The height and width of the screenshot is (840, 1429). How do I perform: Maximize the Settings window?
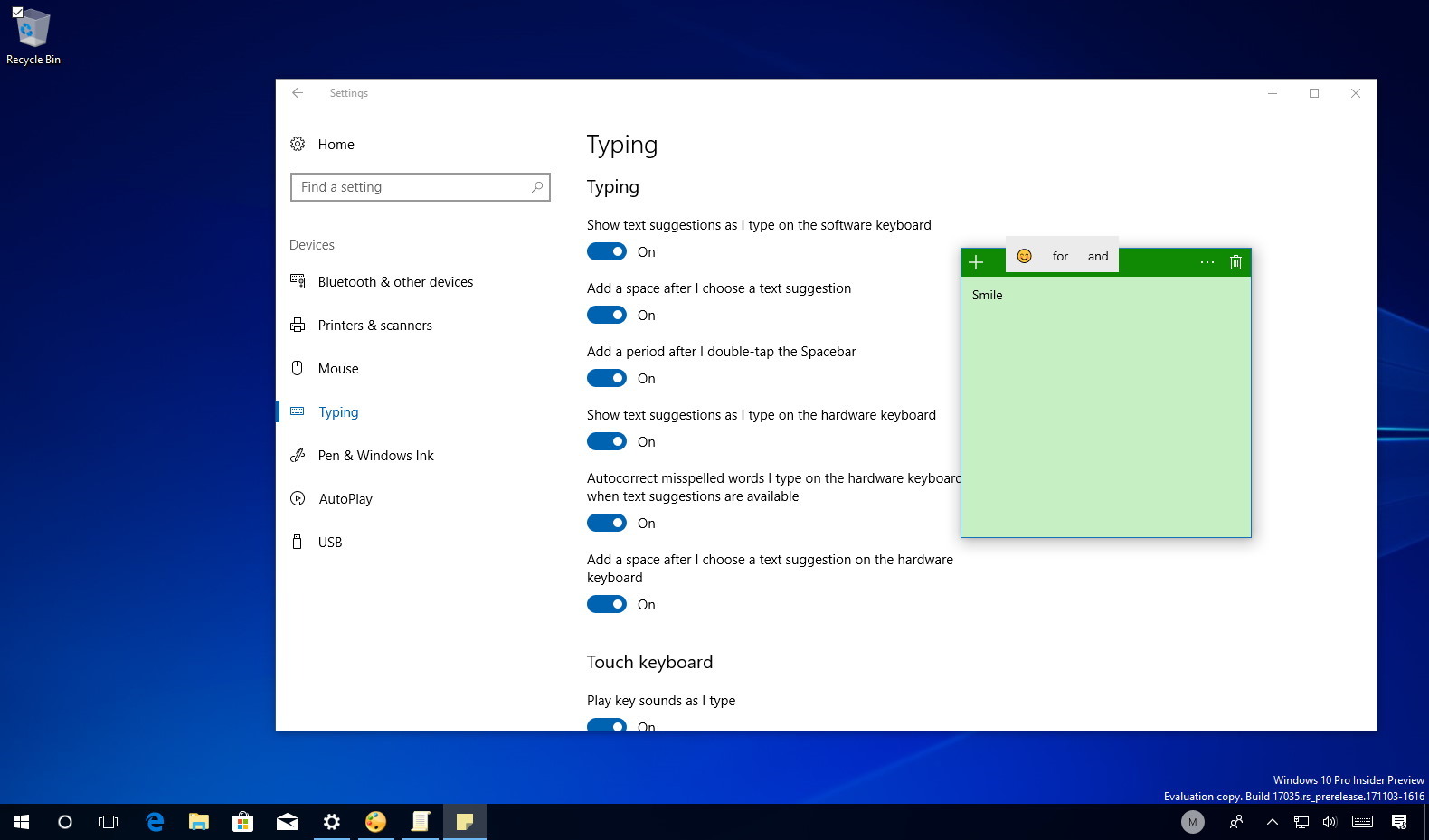tap(1314, 93)
